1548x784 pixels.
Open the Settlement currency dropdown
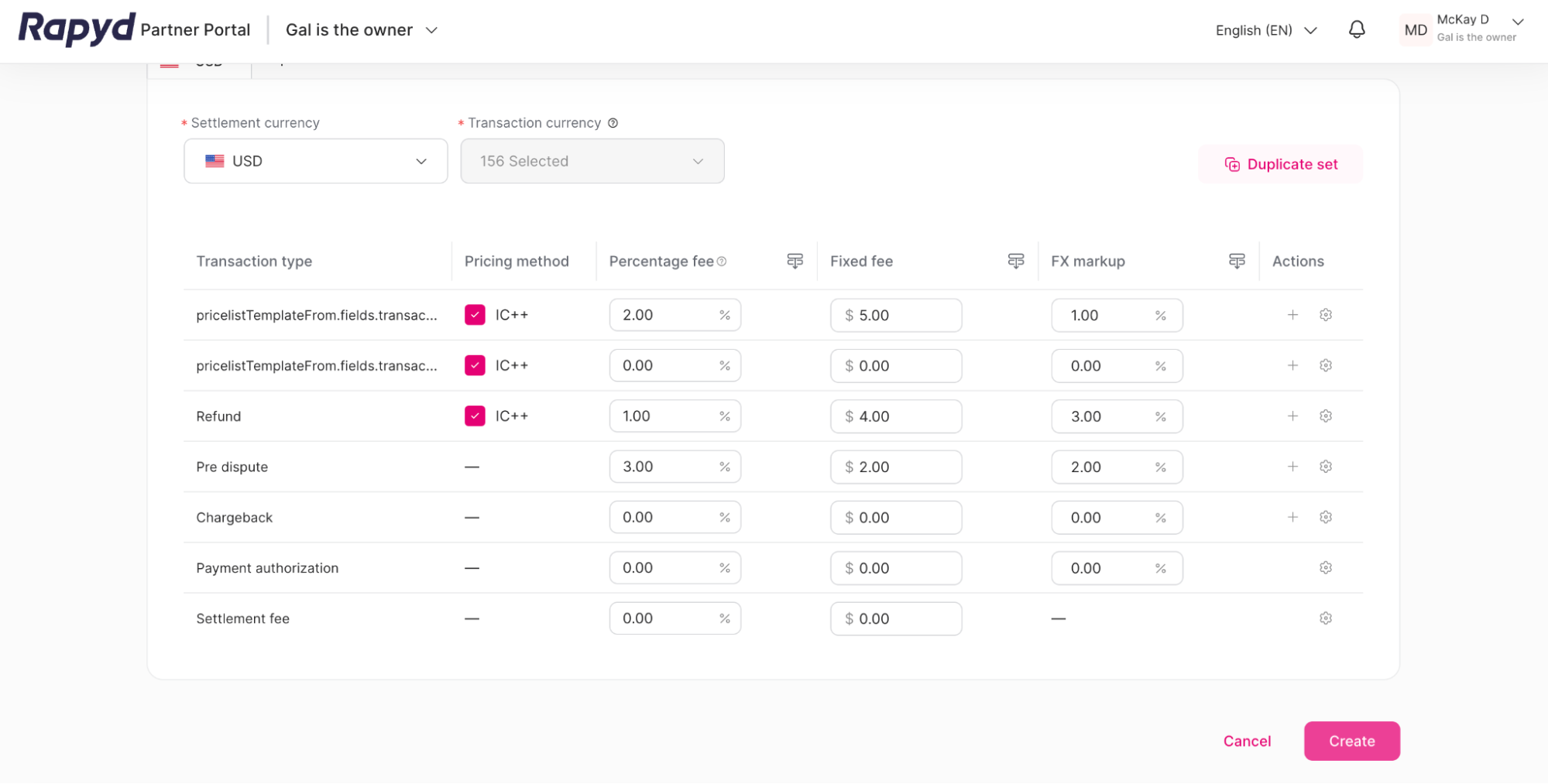point(314,161)
